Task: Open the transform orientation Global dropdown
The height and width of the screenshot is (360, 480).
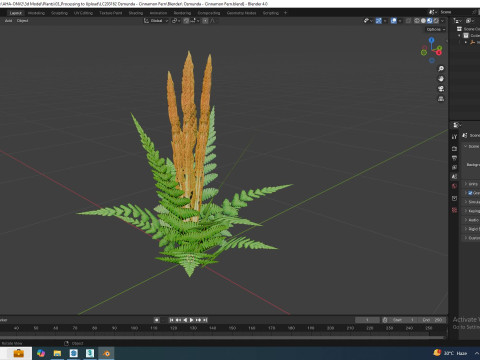Action: pyautogui.click(x=156, y=21)
